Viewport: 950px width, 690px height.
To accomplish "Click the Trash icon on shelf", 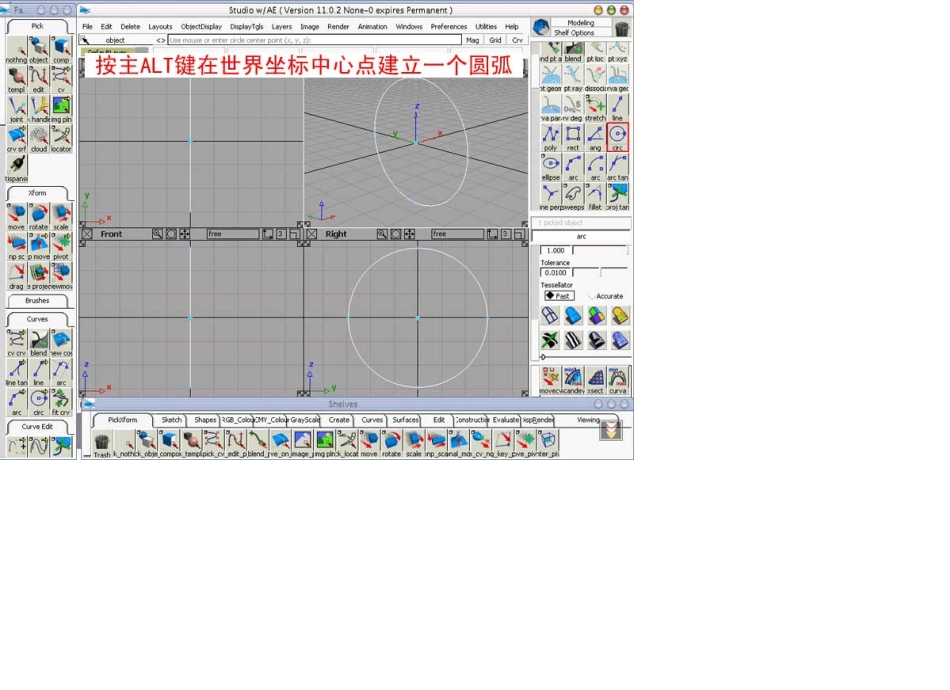I will (102, 443).
